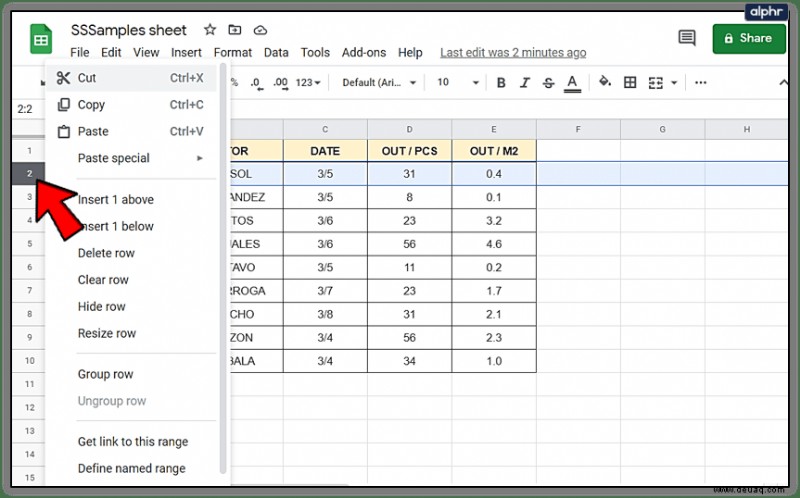Open the fill color bucket tool

tap(605, 82)
